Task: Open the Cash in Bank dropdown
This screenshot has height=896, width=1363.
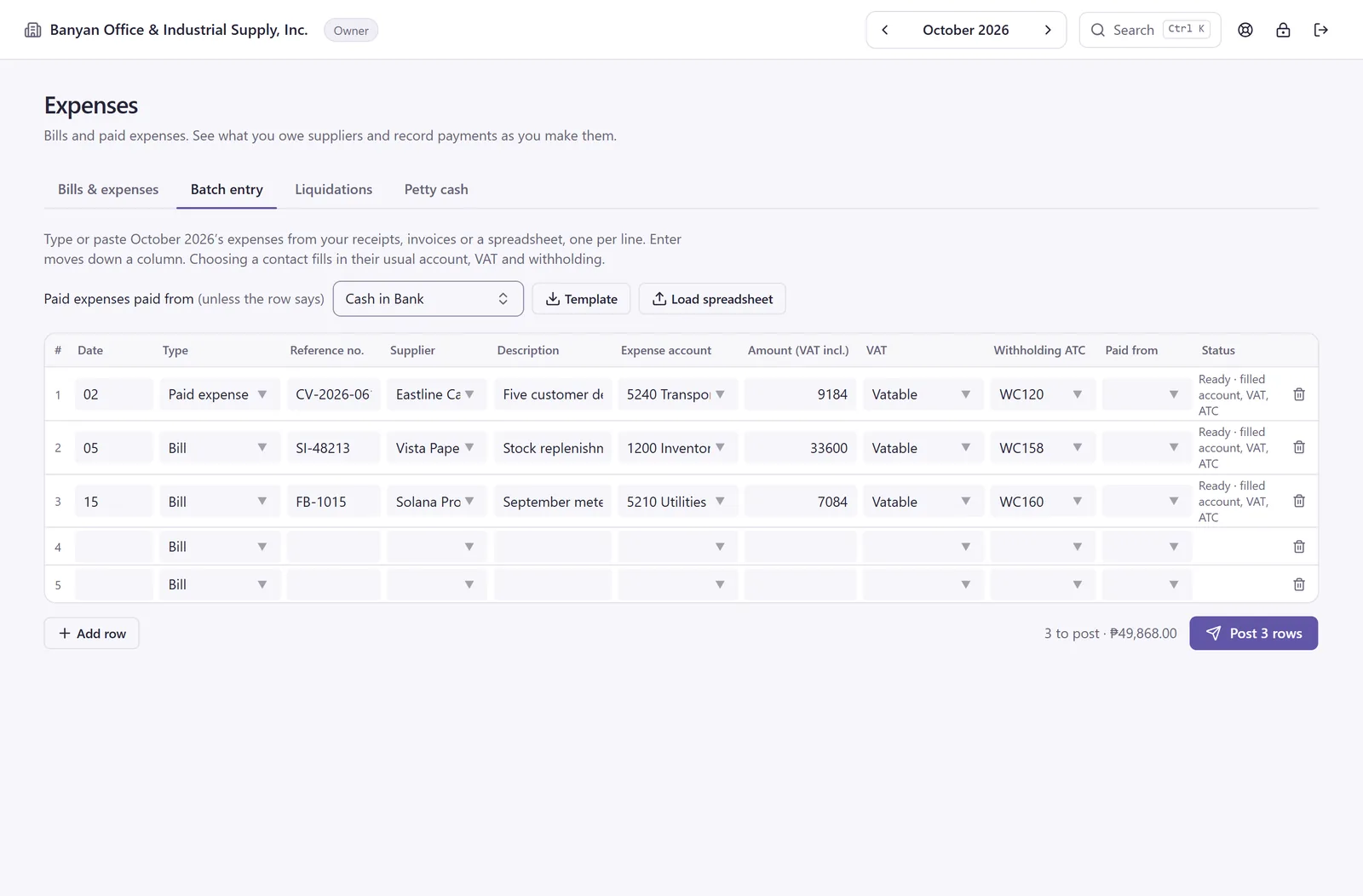Action: [x=428, y=299]
